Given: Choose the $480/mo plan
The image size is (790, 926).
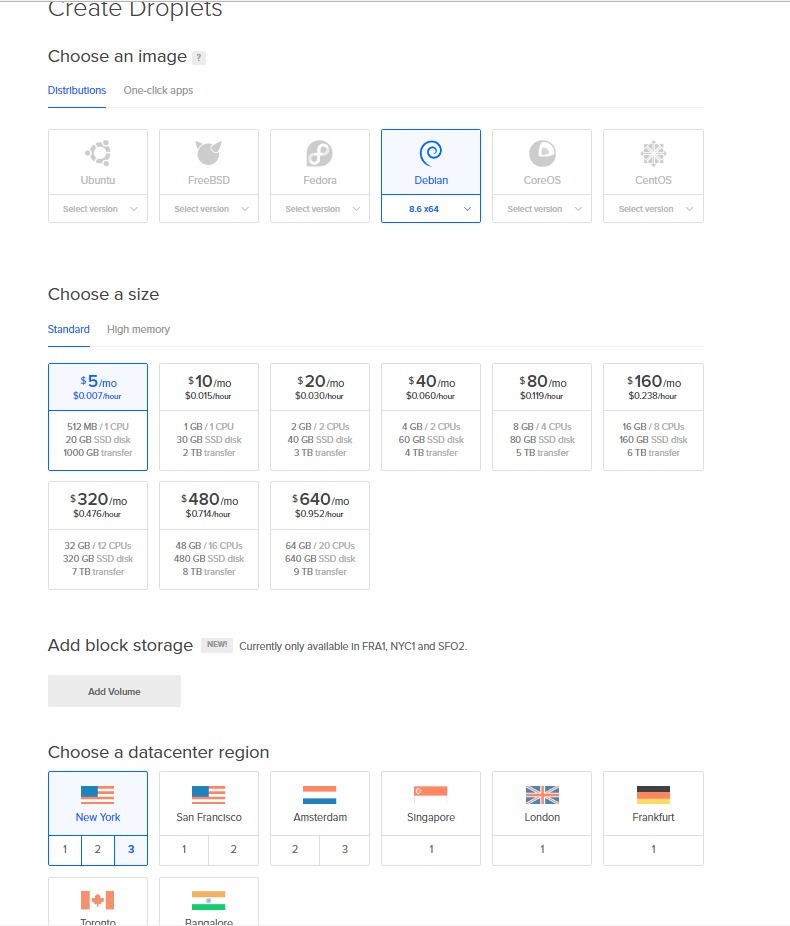Looking at the screenshot, I should [209, 536].
